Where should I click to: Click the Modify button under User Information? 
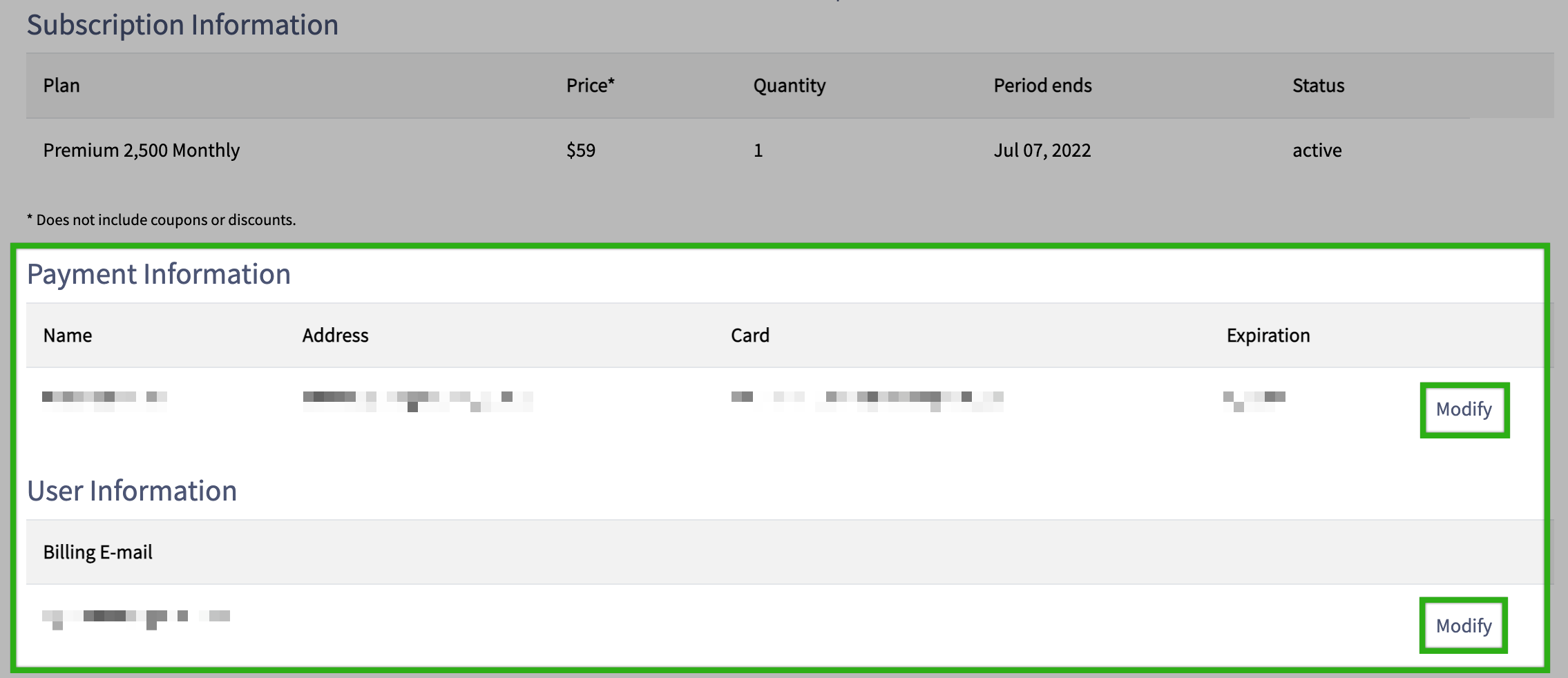pyautogui.click(x=1462, y=626)
